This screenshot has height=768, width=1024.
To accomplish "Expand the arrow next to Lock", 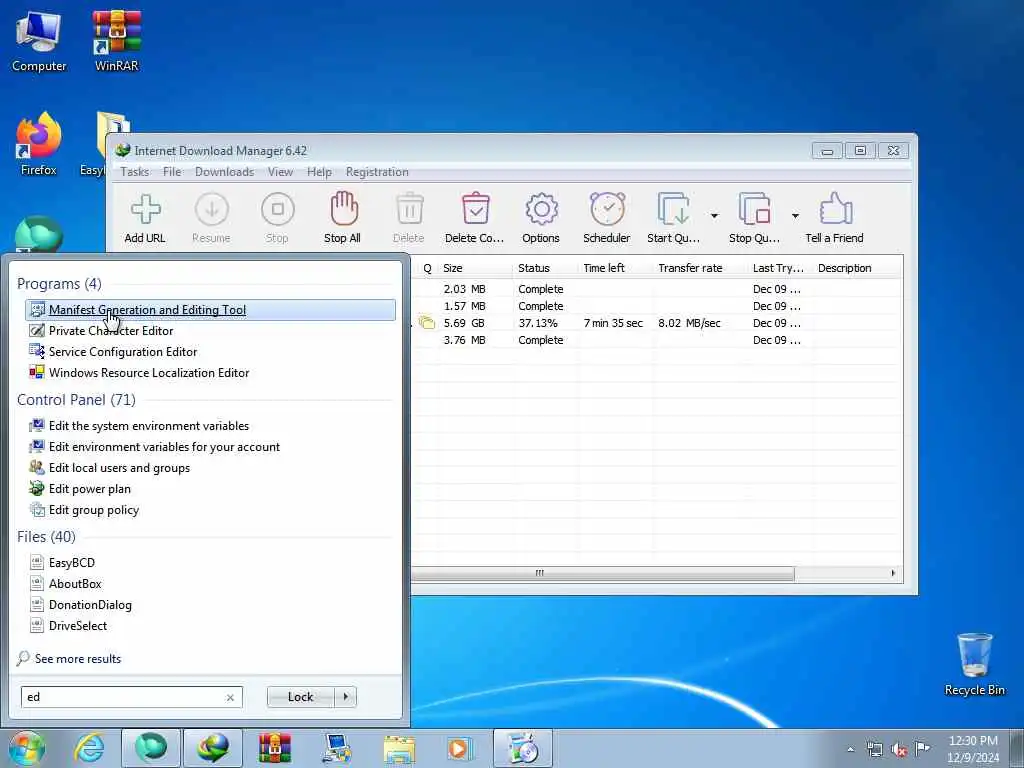I will point(345,697).
